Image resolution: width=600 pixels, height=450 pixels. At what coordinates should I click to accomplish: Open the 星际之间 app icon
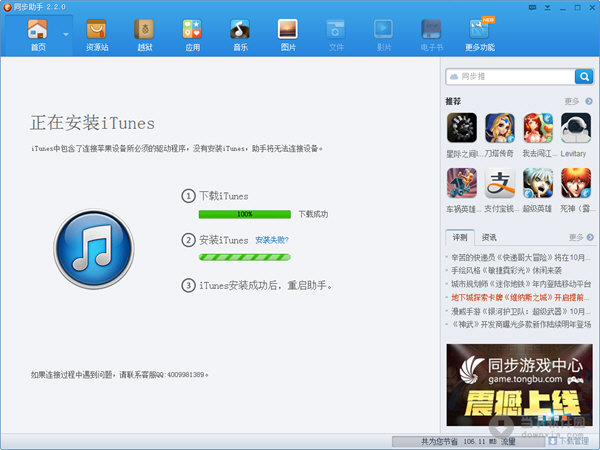coord(462,127)
